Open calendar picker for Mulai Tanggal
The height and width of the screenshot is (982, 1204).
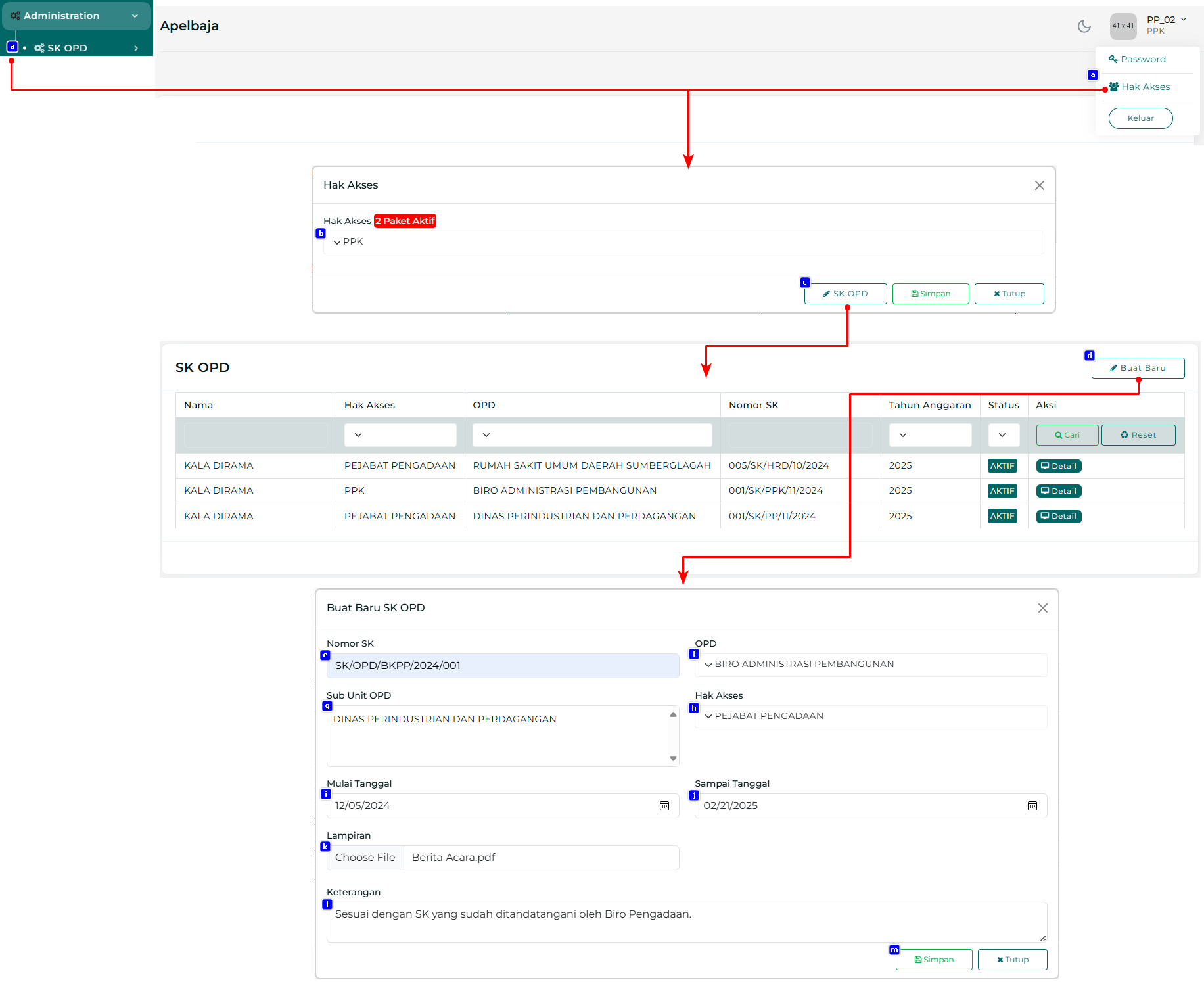pyautogui.click(x=664, y=807)
